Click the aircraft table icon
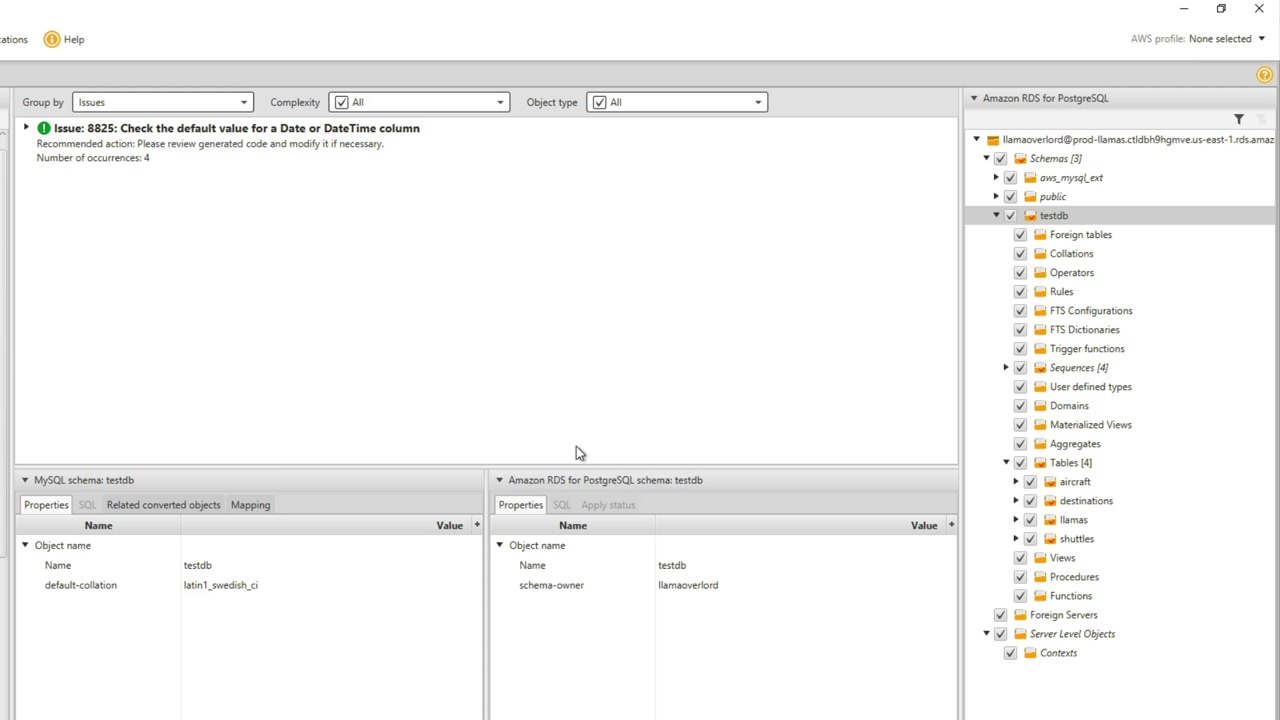This screenshot has width=1280, height=720. (x=1050, y=482)
